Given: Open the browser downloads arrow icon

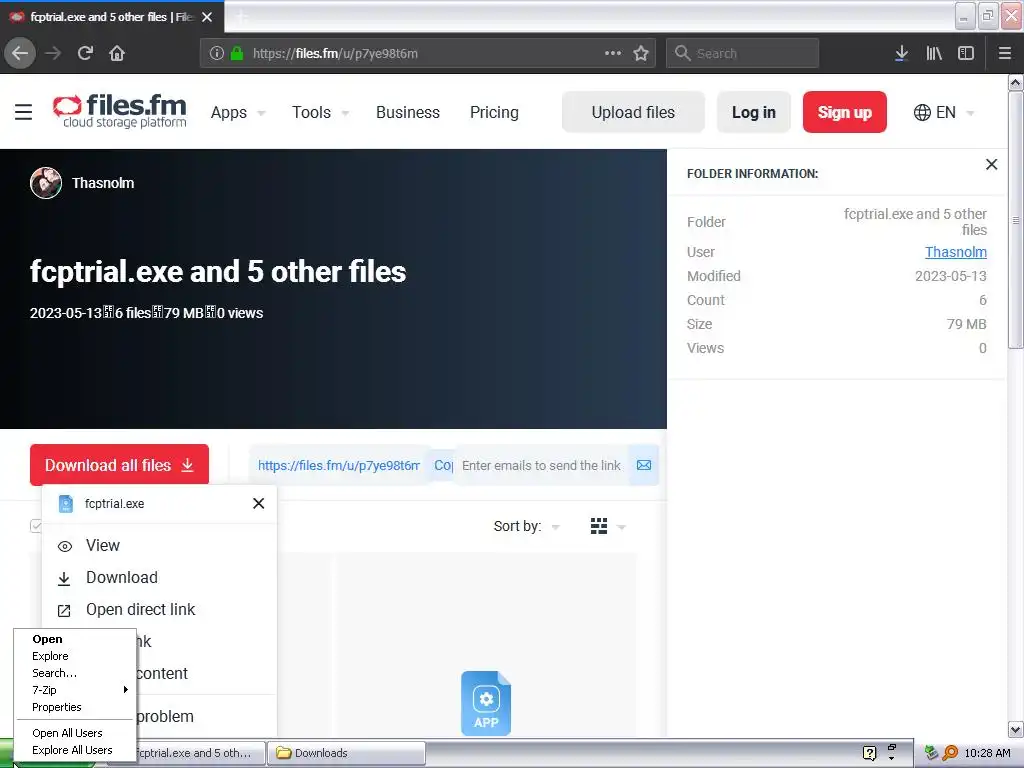Looking at the screenshot, I should click(x=901, y=53).
